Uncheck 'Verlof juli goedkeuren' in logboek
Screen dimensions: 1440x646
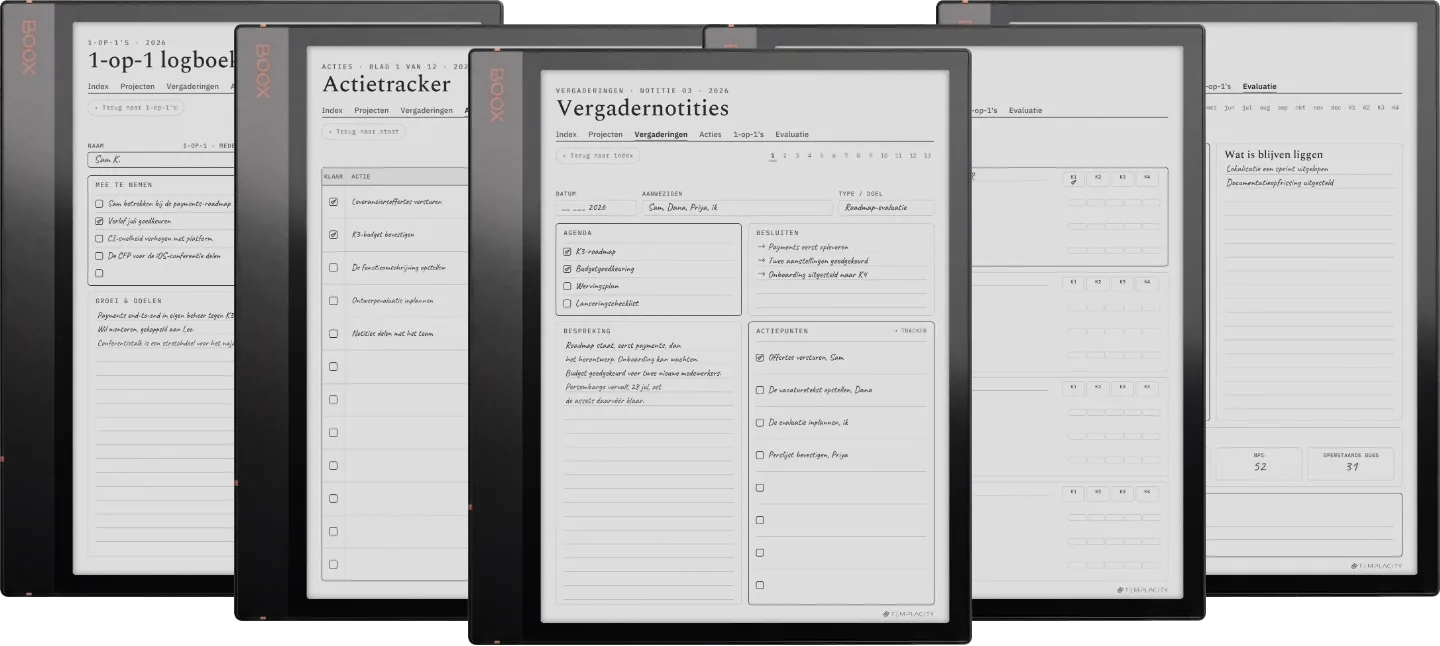99,221
